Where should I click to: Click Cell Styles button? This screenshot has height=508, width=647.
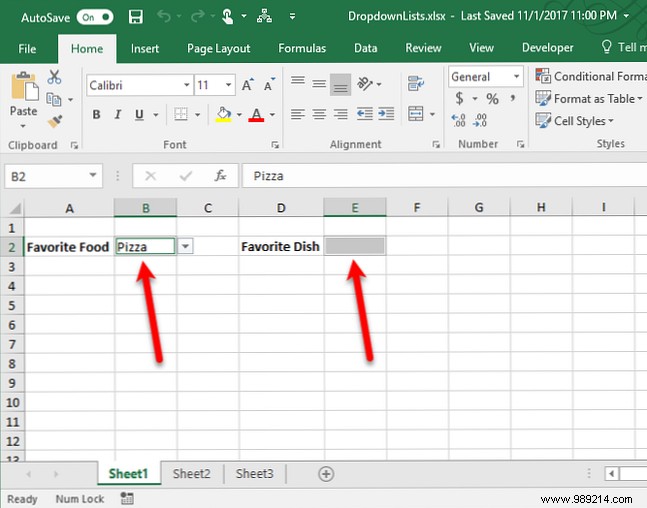(574, 121)
